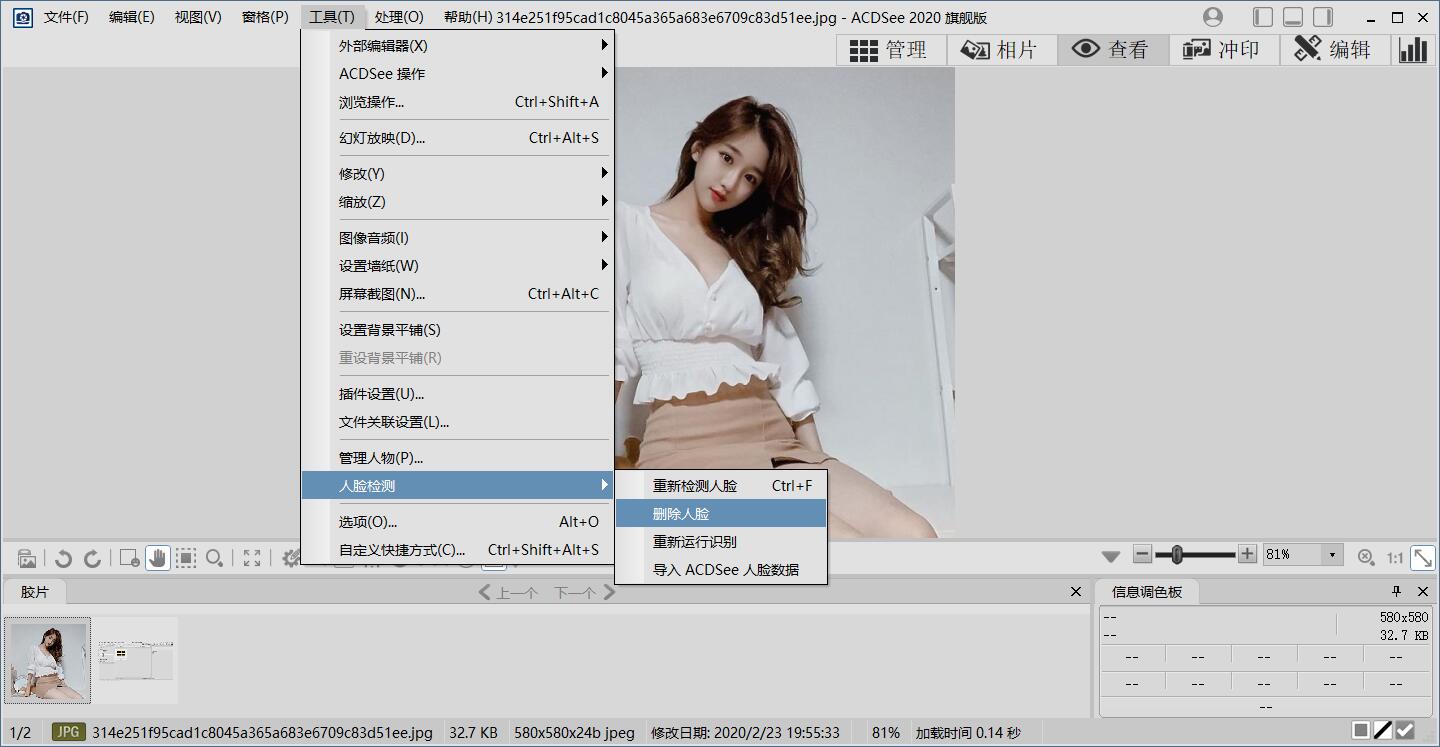Click the rotate right icon
1440x747 pixels.
[92, 558]
